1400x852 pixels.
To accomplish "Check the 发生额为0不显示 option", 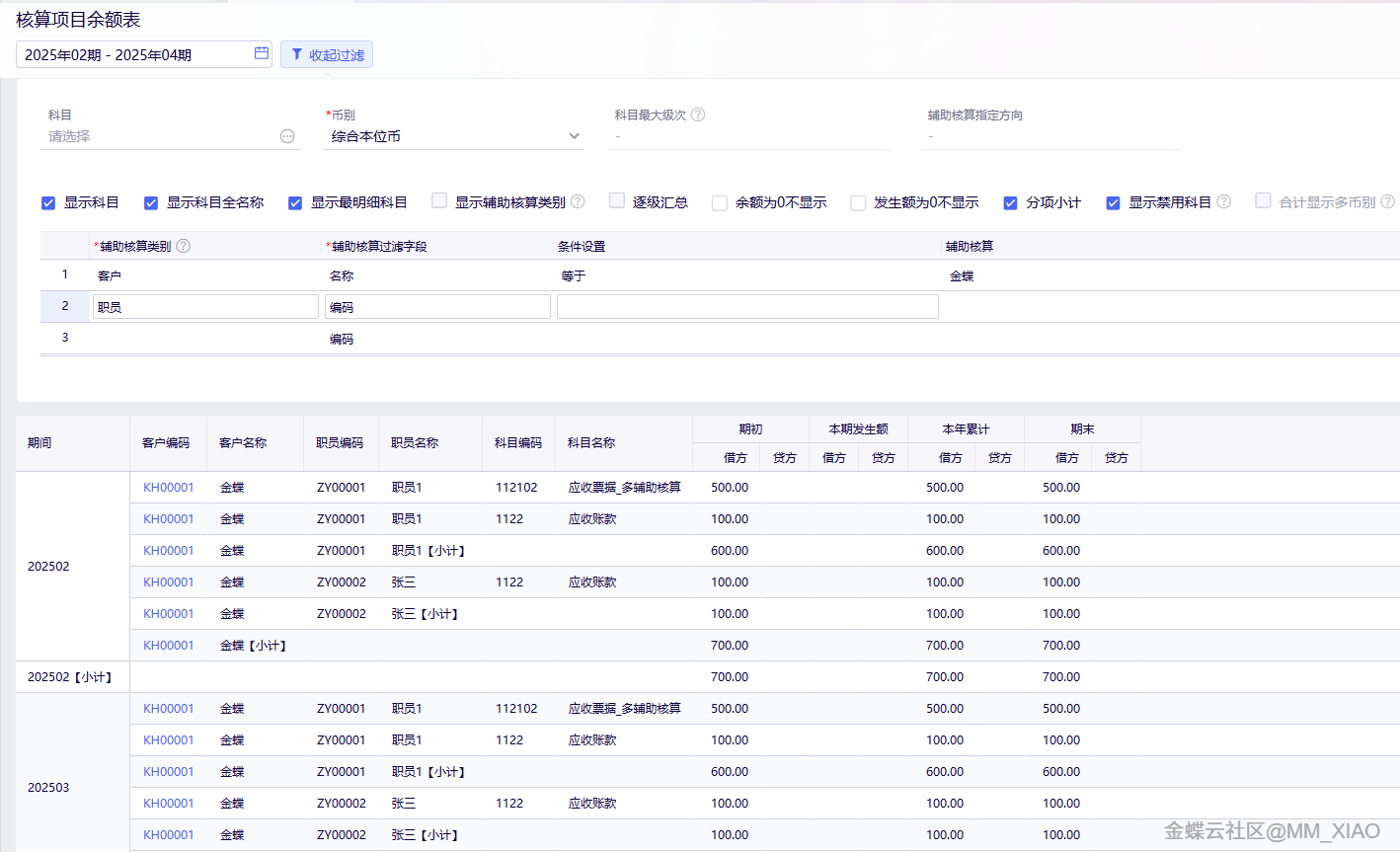I will tap(858, 202).
